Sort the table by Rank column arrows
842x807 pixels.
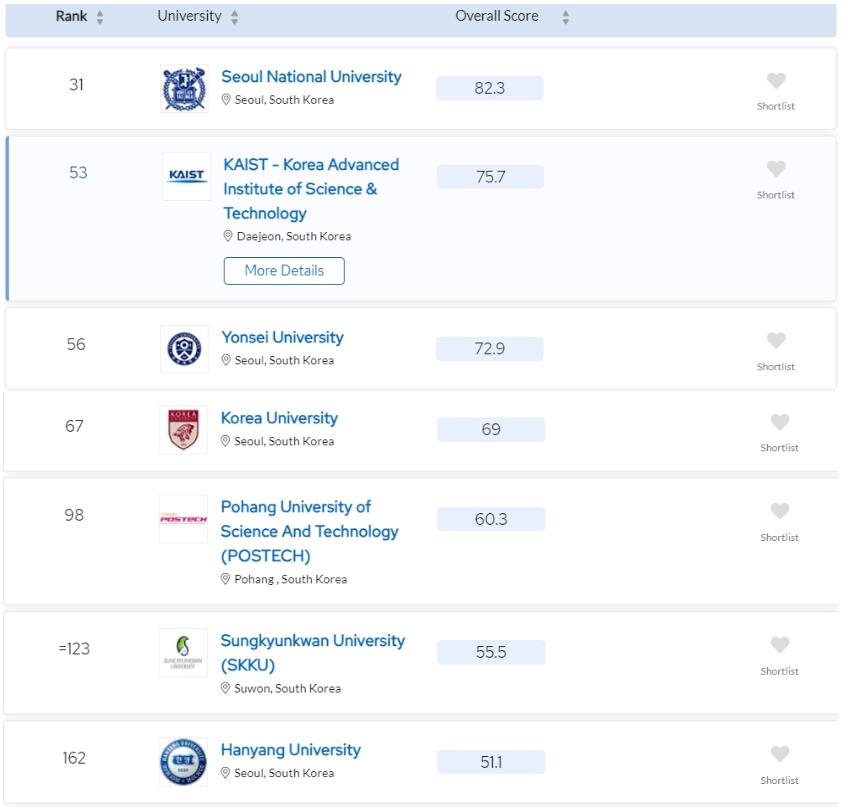pos(100,17)
